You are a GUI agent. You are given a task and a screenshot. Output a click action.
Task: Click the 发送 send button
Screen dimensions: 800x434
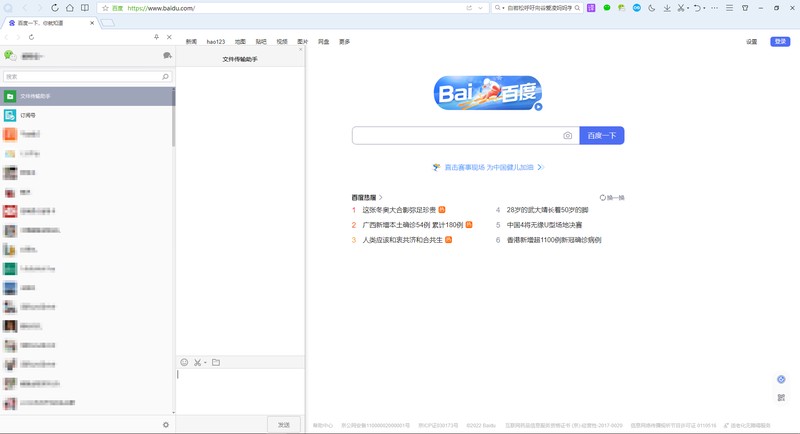pyautogui.click(x=284, y=425)
